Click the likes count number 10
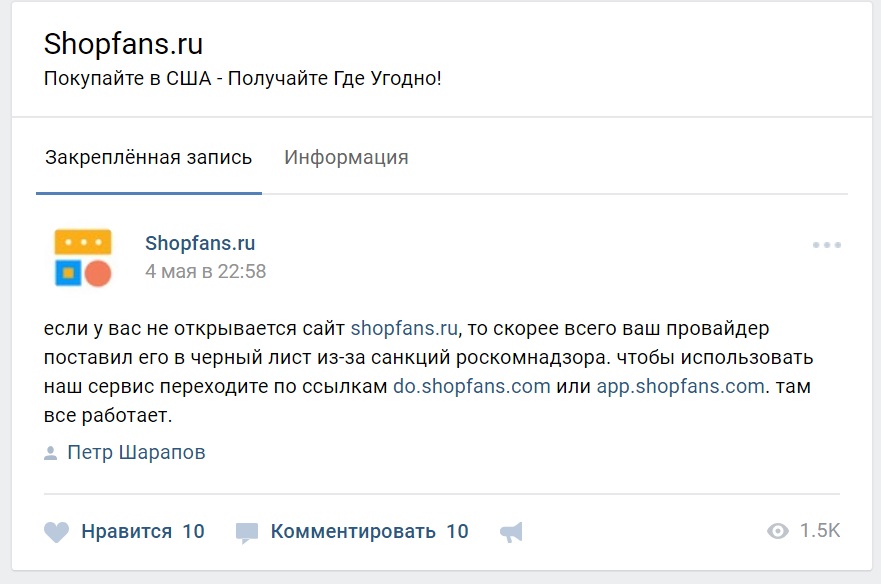 tap(193, 532)
